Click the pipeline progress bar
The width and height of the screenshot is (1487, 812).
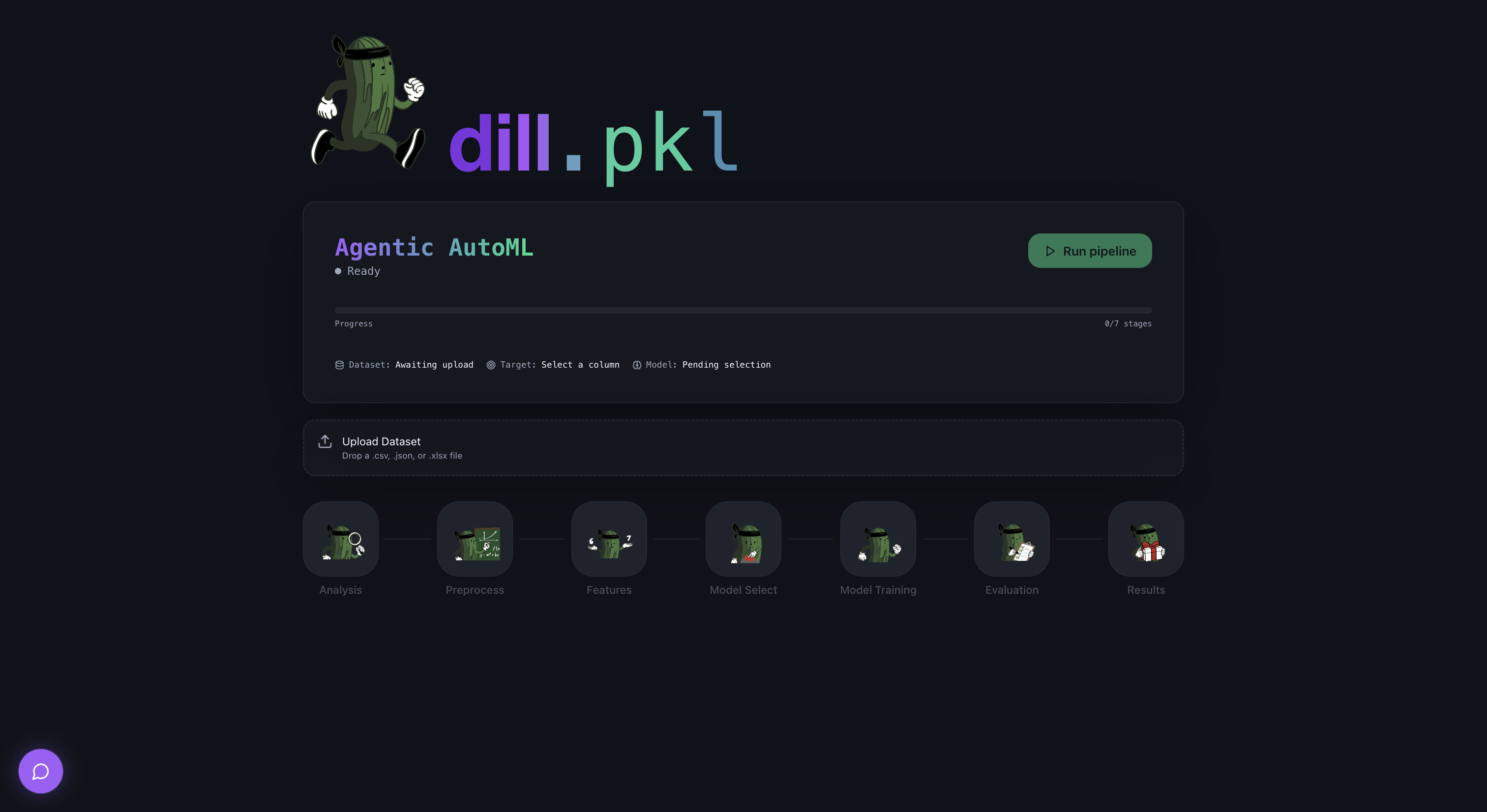point(743,311)
